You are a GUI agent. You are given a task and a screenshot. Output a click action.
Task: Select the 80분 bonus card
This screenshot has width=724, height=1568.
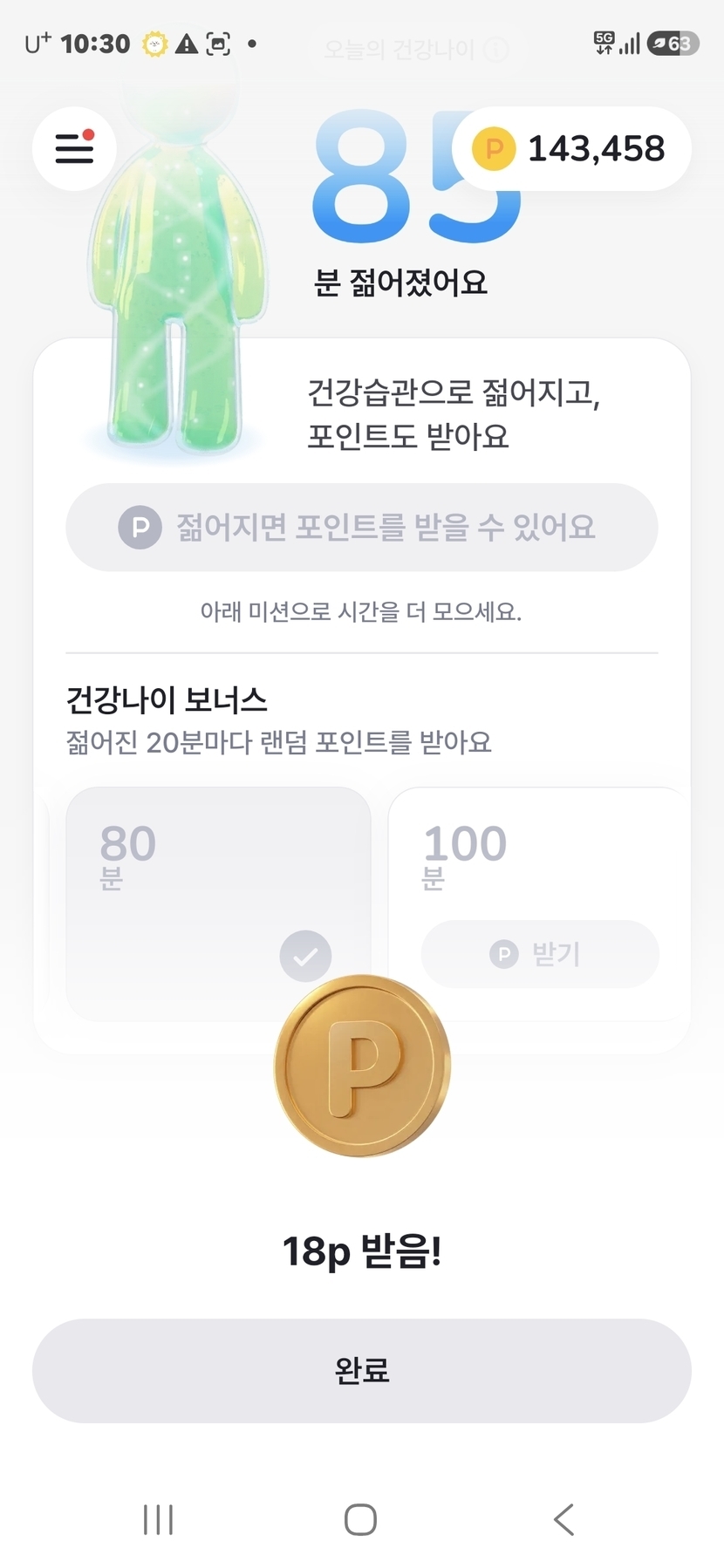point(218,903)
